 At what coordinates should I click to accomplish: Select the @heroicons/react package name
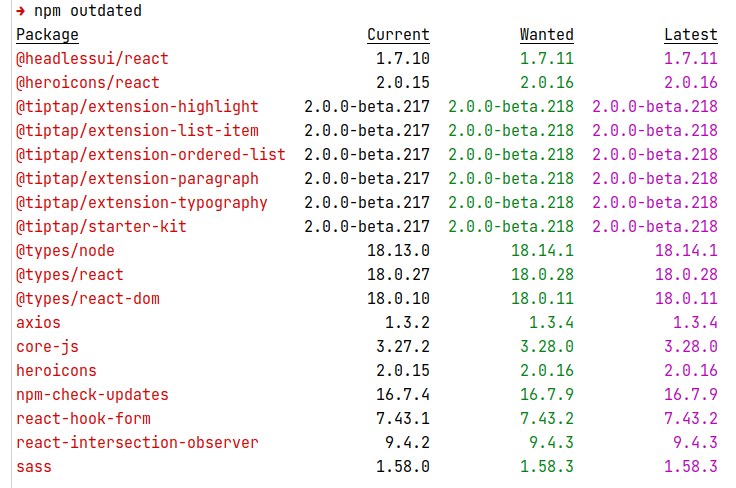(x=88, y=83)
